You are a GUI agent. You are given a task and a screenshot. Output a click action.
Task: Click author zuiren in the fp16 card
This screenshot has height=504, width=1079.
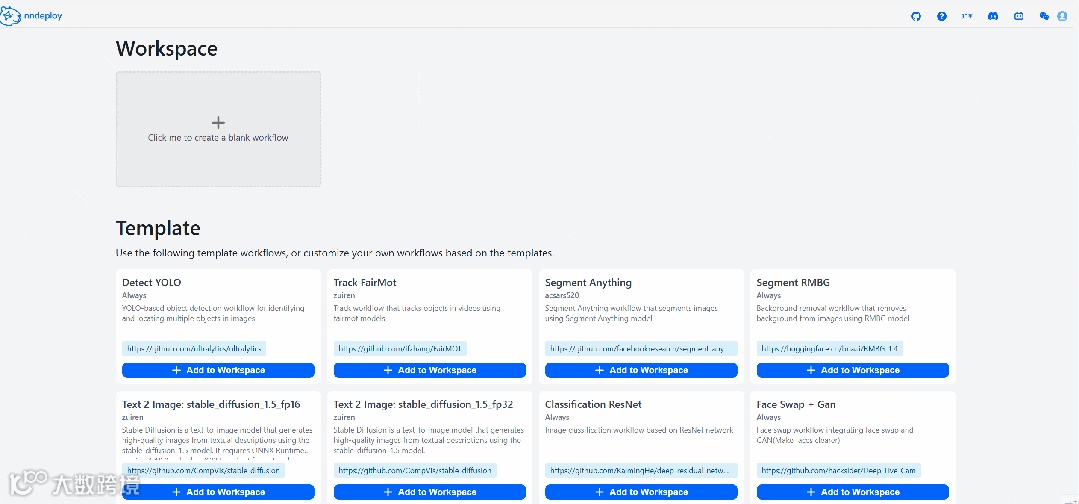[133, 417]
